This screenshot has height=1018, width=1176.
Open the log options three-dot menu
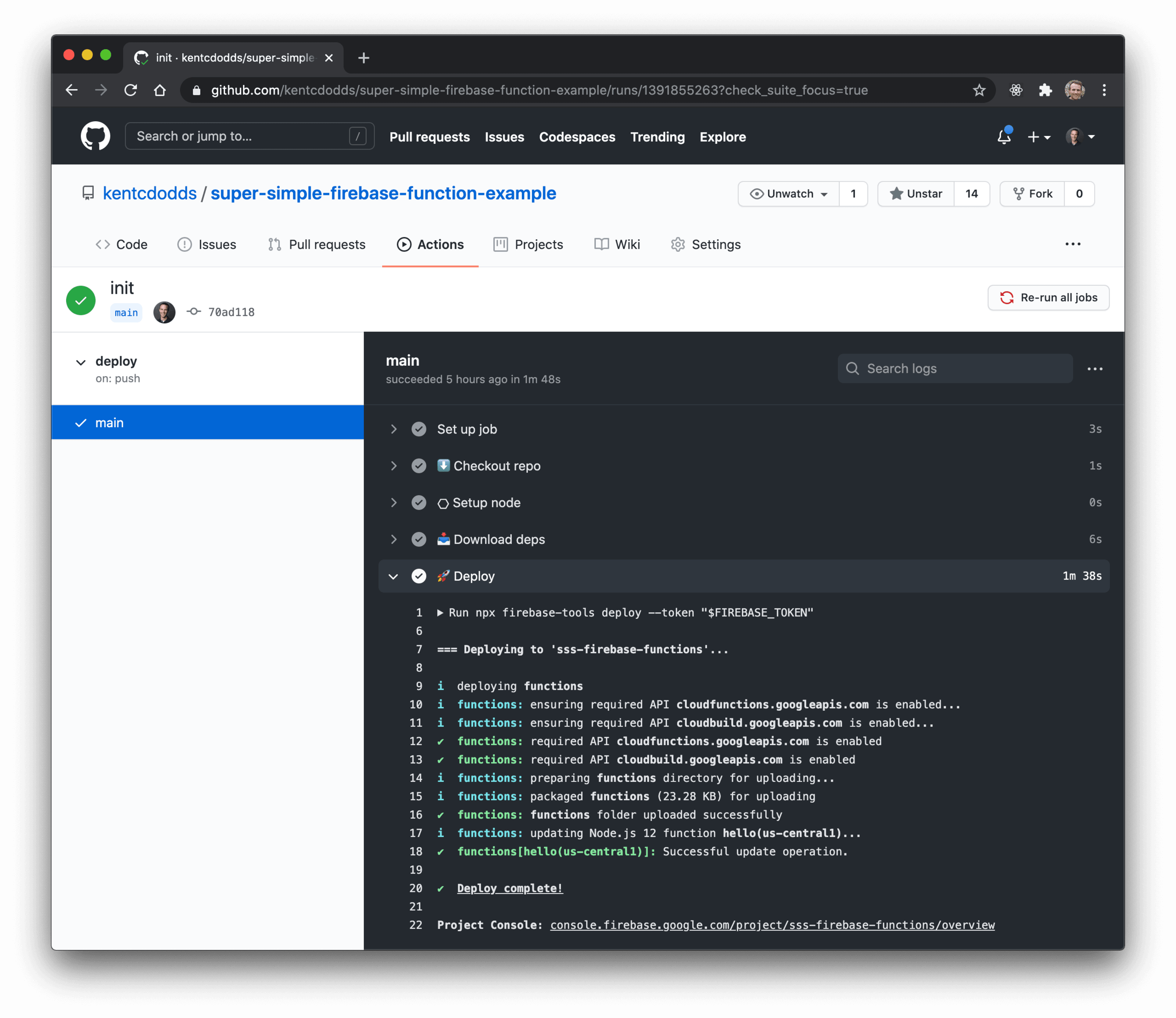coord(1094,369)
